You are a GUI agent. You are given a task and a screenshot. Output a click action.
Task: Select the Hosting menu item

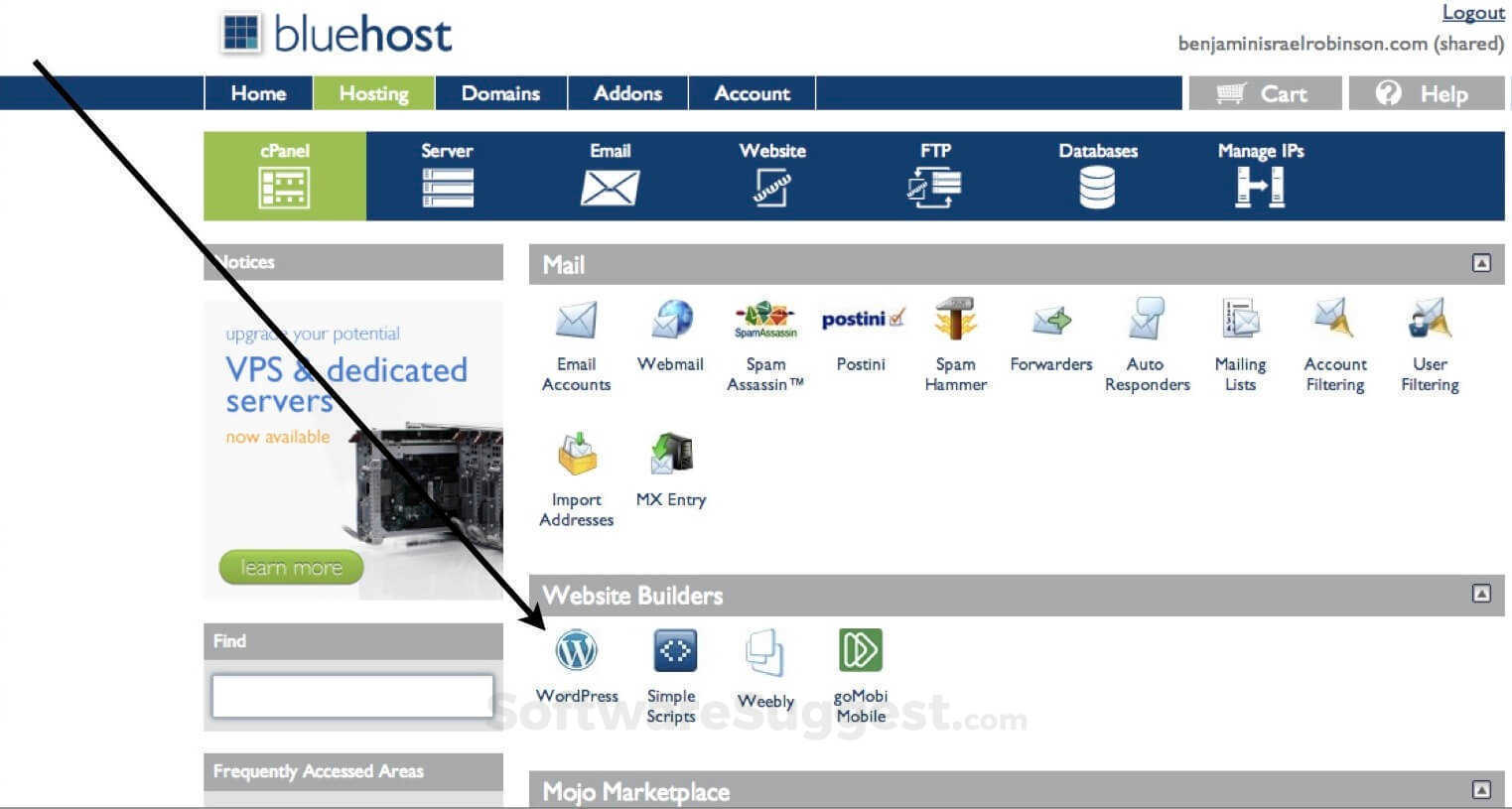(374, 93)
